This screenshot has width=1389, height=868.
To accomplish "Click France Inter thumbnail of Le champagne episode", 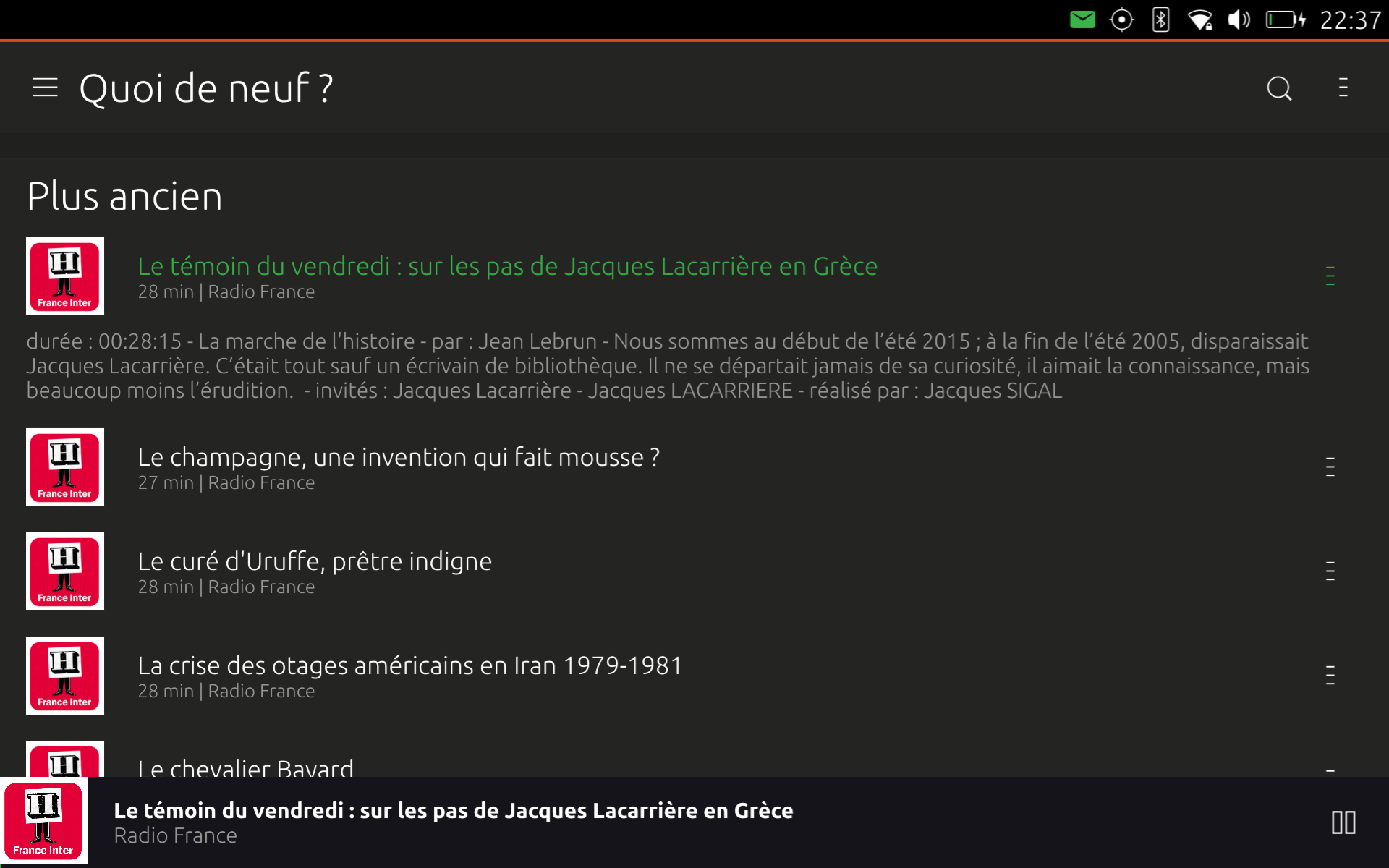I will (65, 467).
